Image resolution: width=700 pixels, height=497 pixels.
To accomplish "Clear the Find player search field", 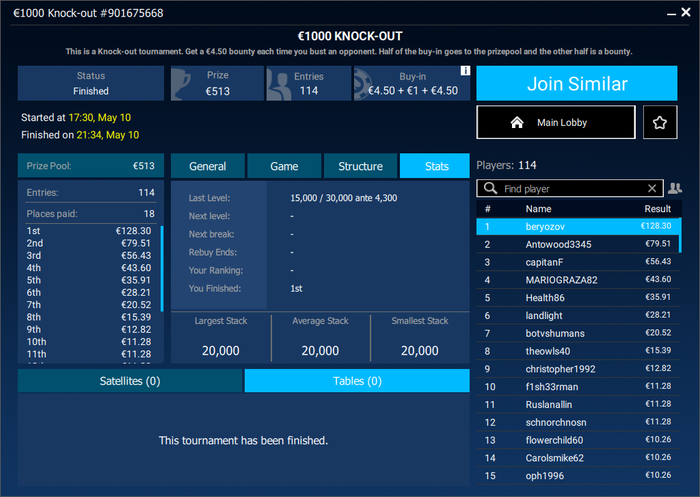I will 652,188.
